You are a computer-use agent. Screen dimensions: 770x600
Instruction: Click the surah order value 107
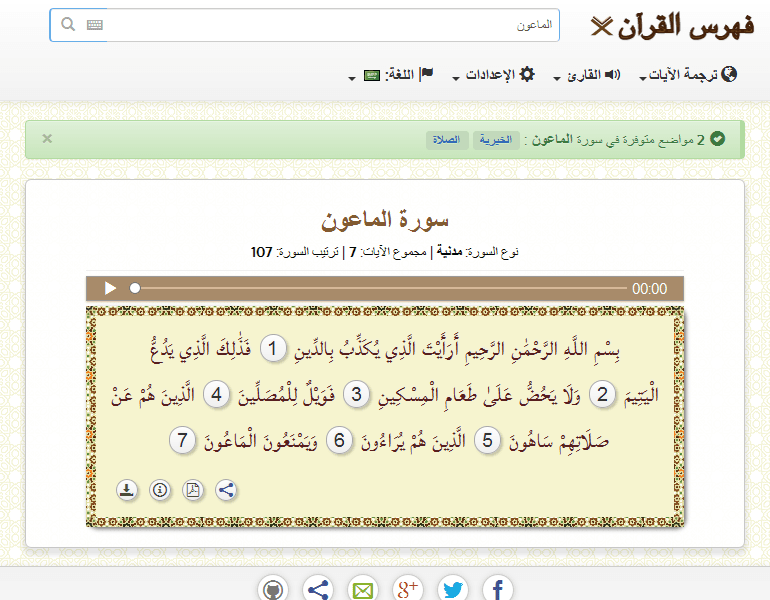(261, 252)
